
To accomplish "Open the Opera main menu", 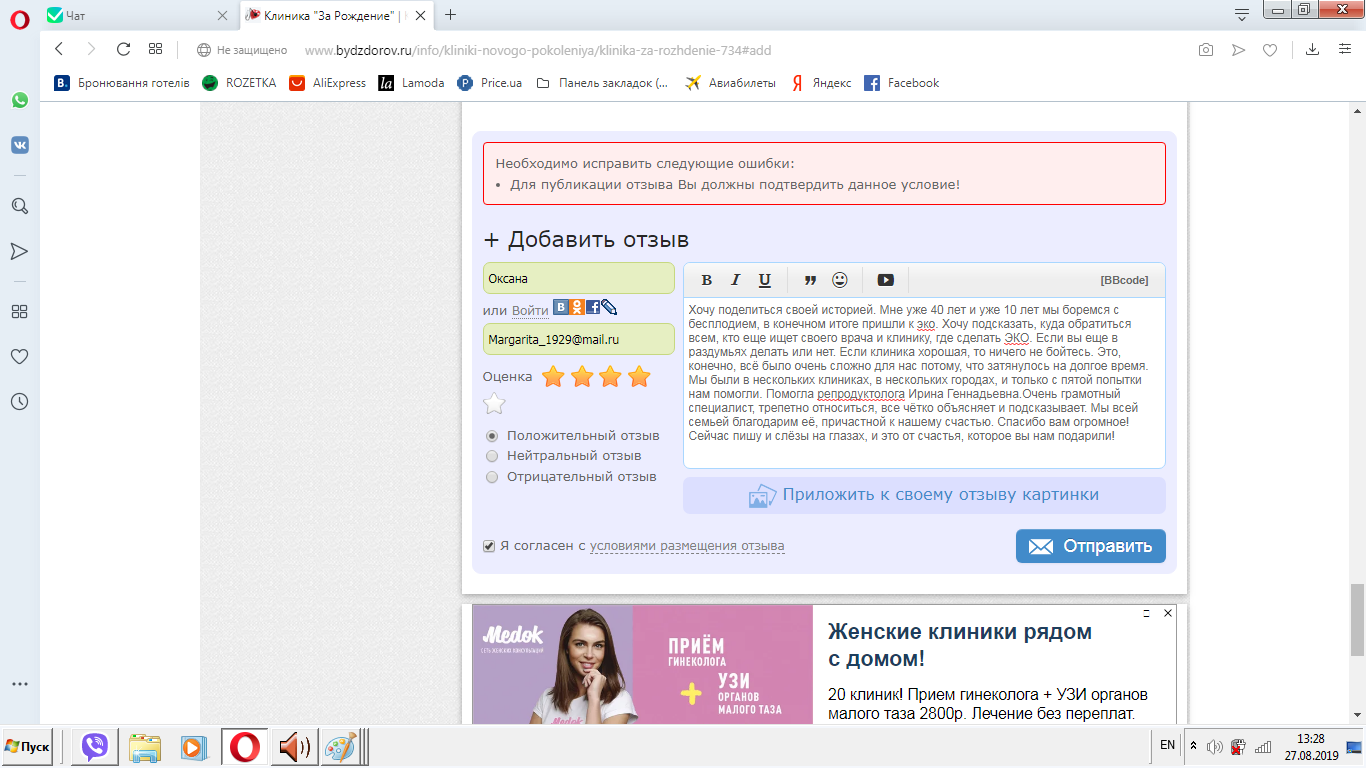I will 19,18.
